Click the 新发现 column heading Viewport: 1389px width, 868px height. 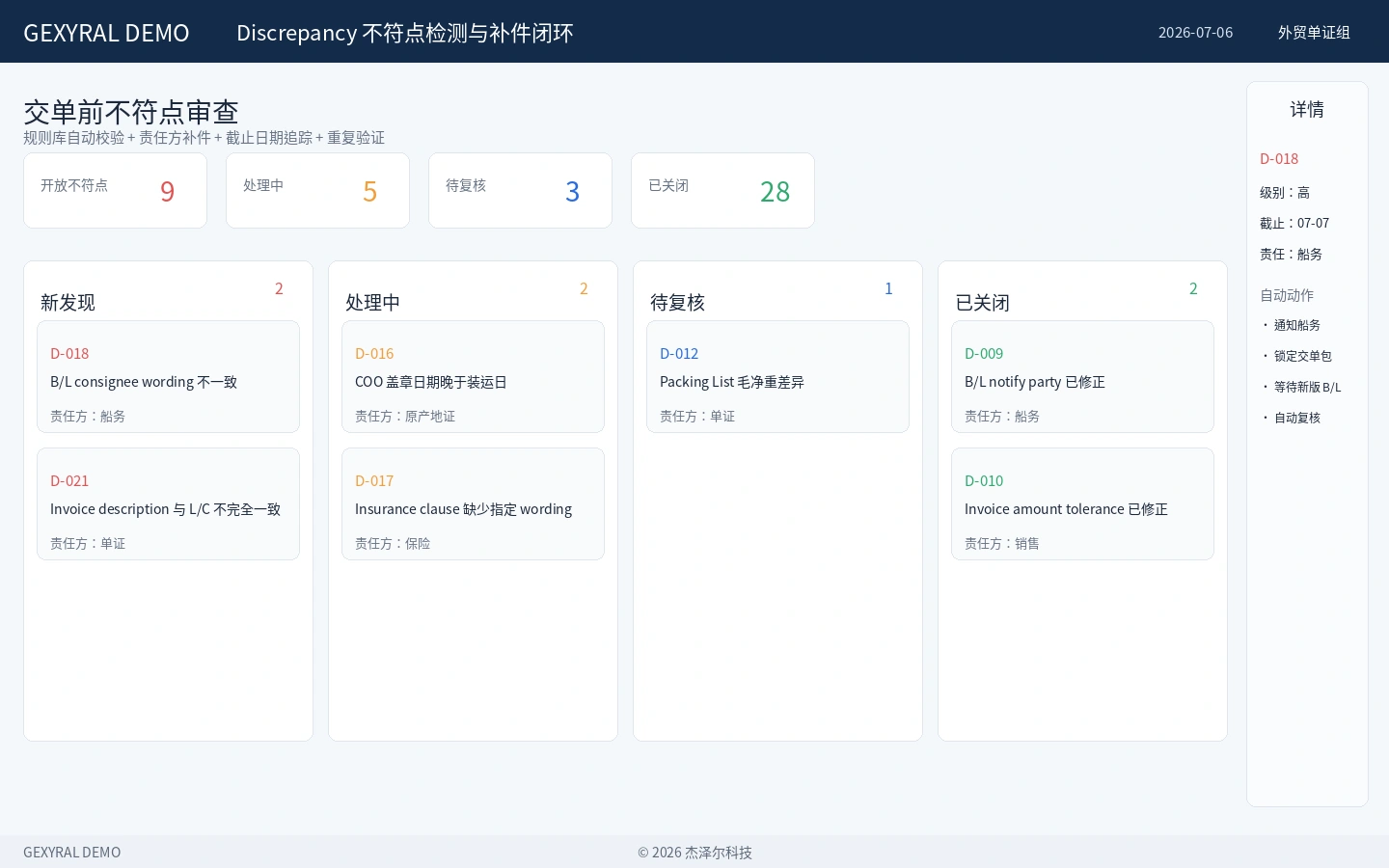(68, 303)
